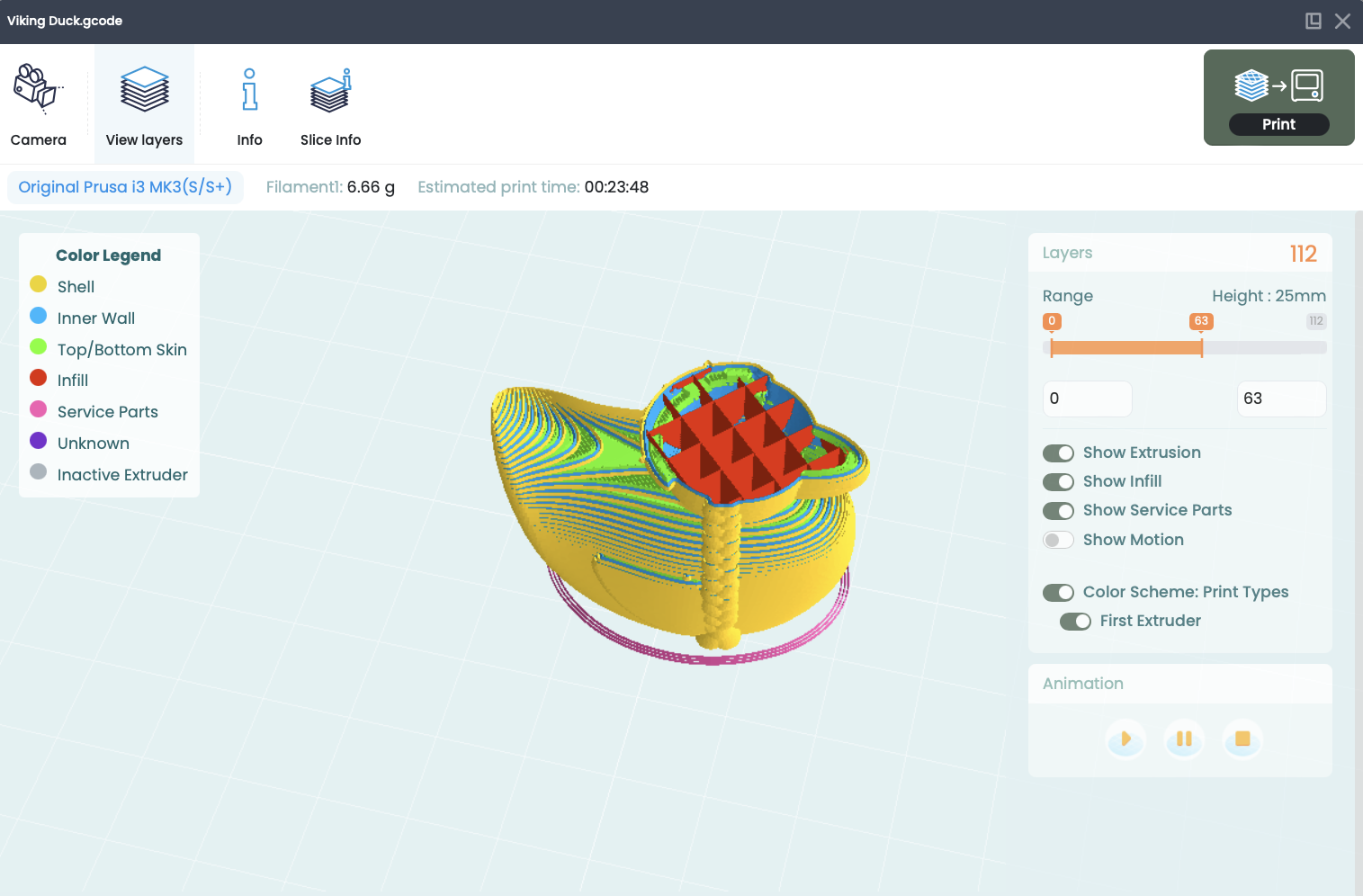Disable the Show Extrusion toggle
The width and height of the screenshot is (1363, 896).
click(1059, 452)
